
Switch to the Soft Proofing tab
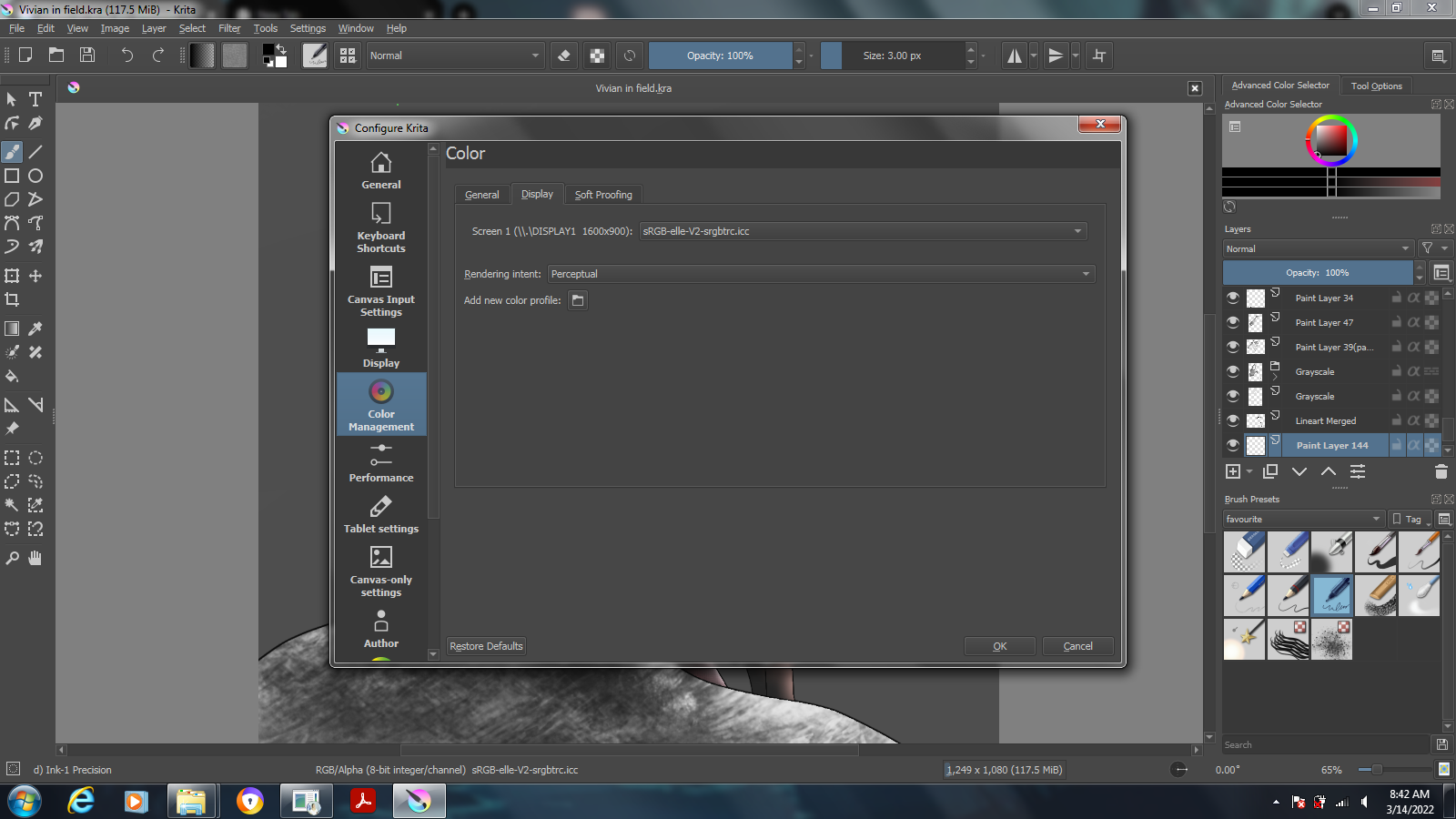[x=603, y=195]
